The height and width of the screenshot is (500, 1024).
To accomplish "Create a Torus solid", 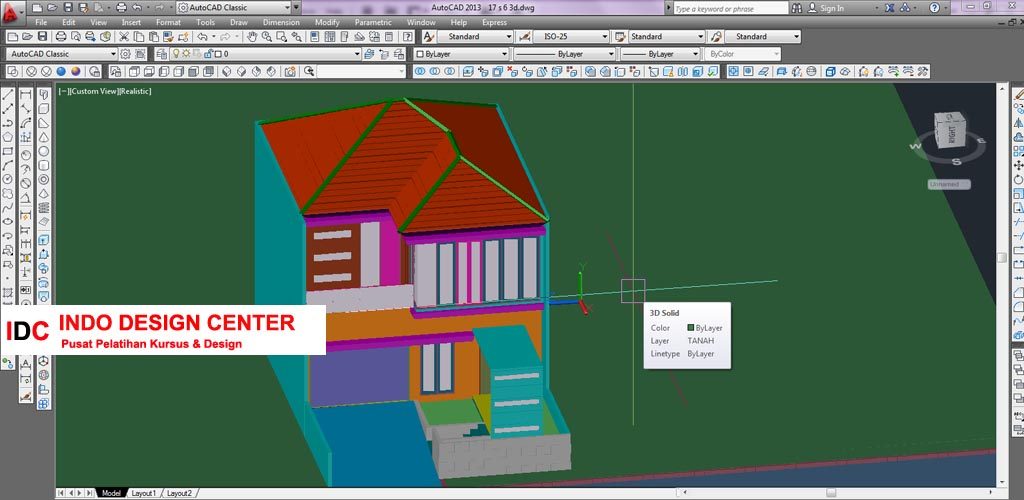I will tap(43, 179).
